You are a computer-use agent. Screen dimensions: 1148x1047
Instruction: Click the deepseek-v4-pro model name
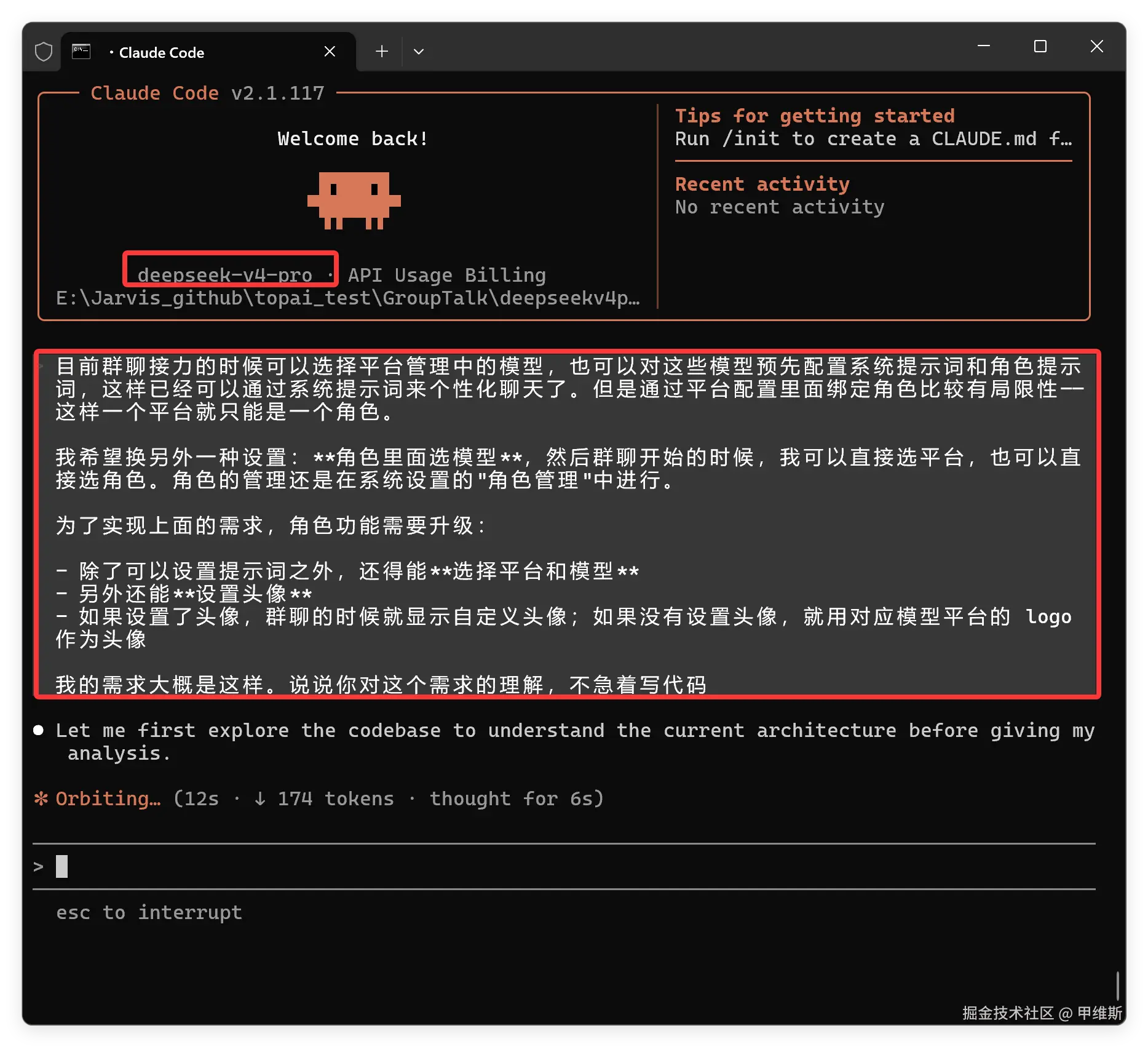225,275
